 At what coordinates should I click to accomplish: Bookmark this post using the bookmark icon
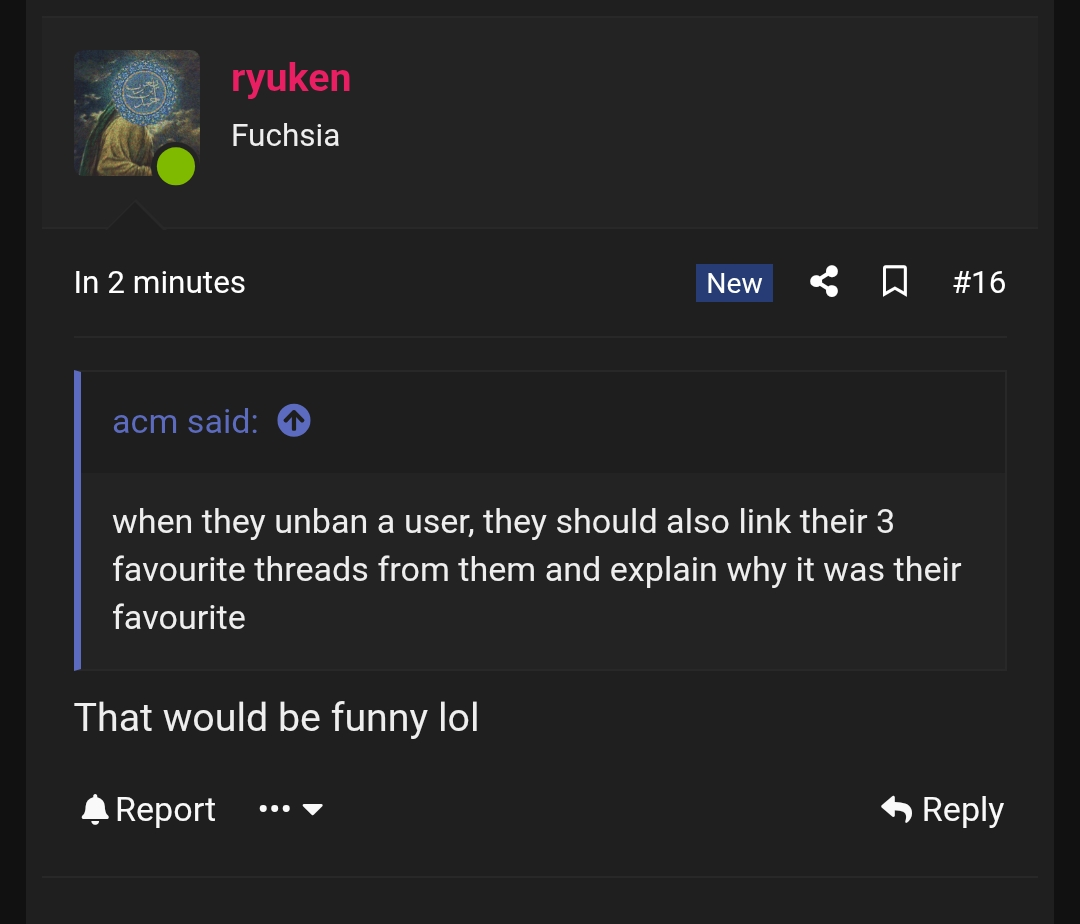(895, 282)
